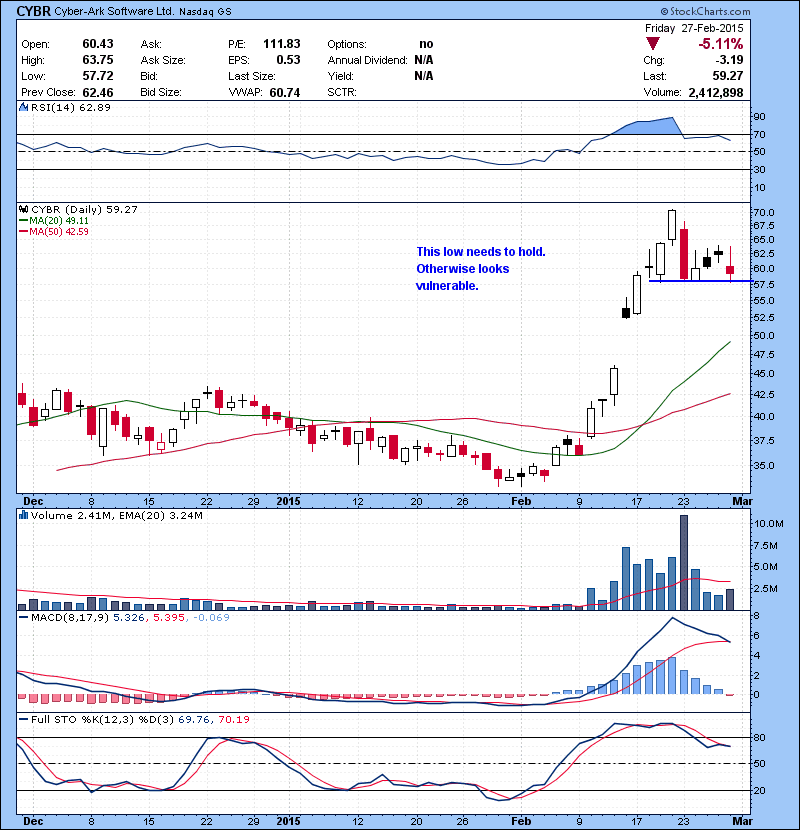
Task: Click the Friday 27-Feb-2015 date label
Action: (694, 28)
